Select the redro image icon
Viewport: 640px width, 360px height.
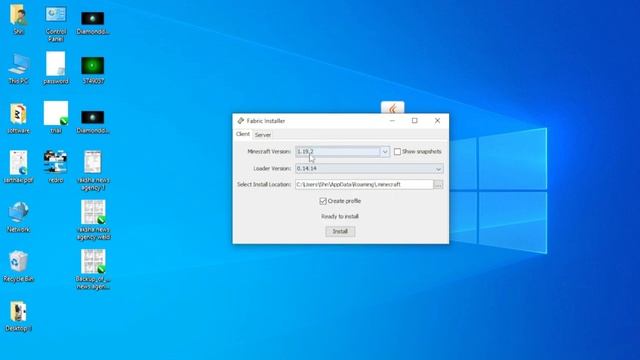click(56, 167)
